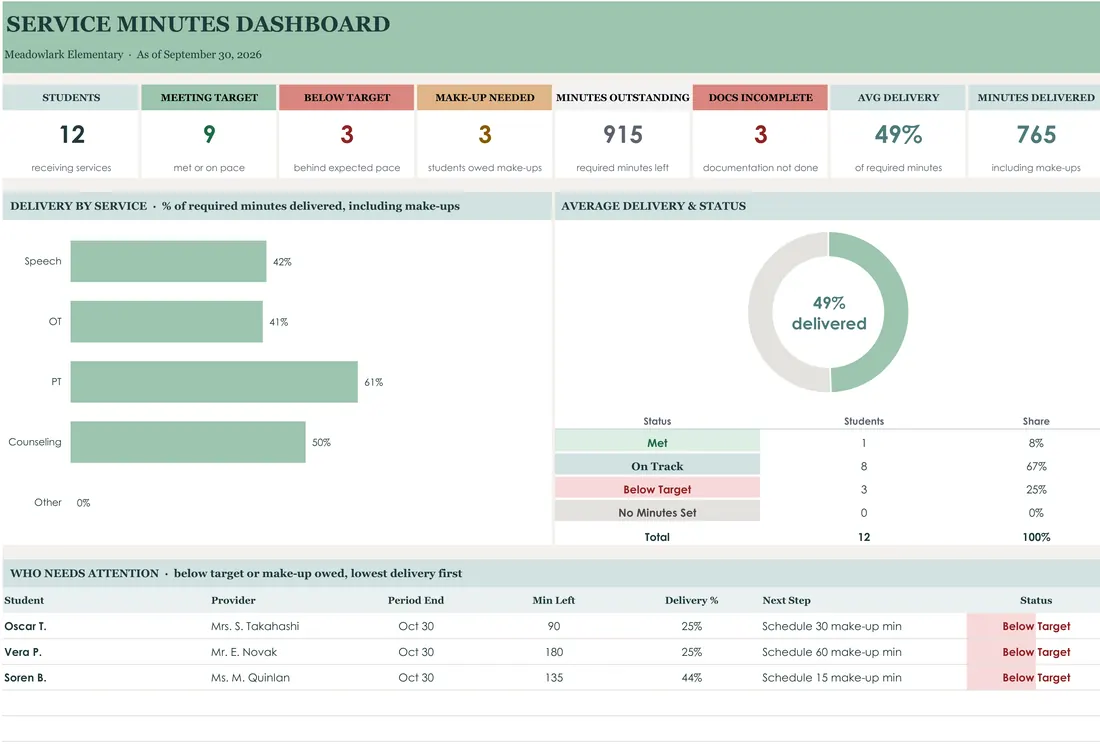1100x745 pixels.
Task: Select the green 9 in Meeting Target
Action: 209,135
